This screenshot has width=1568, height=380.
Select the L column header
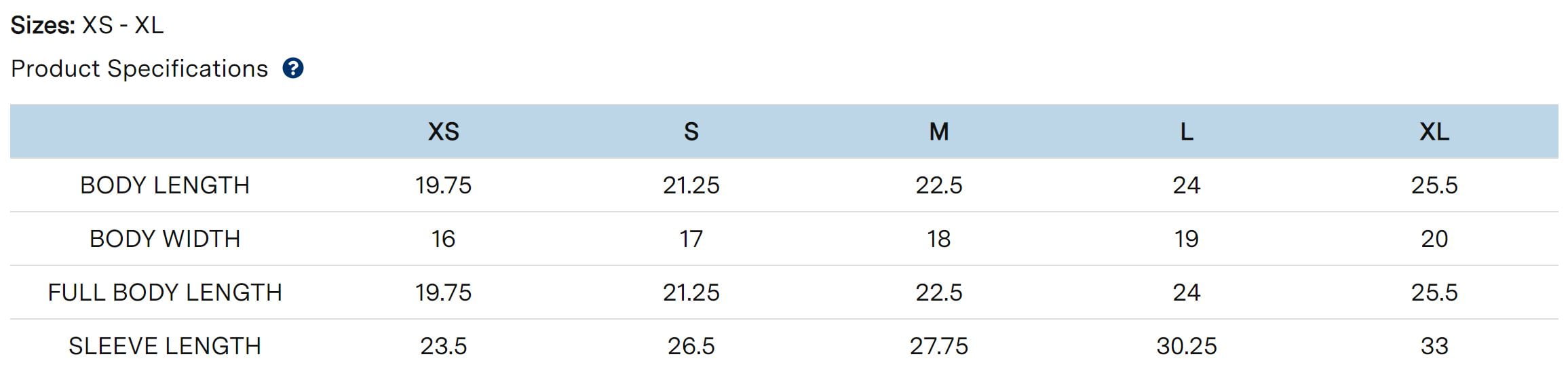(x=1187, y=132)
